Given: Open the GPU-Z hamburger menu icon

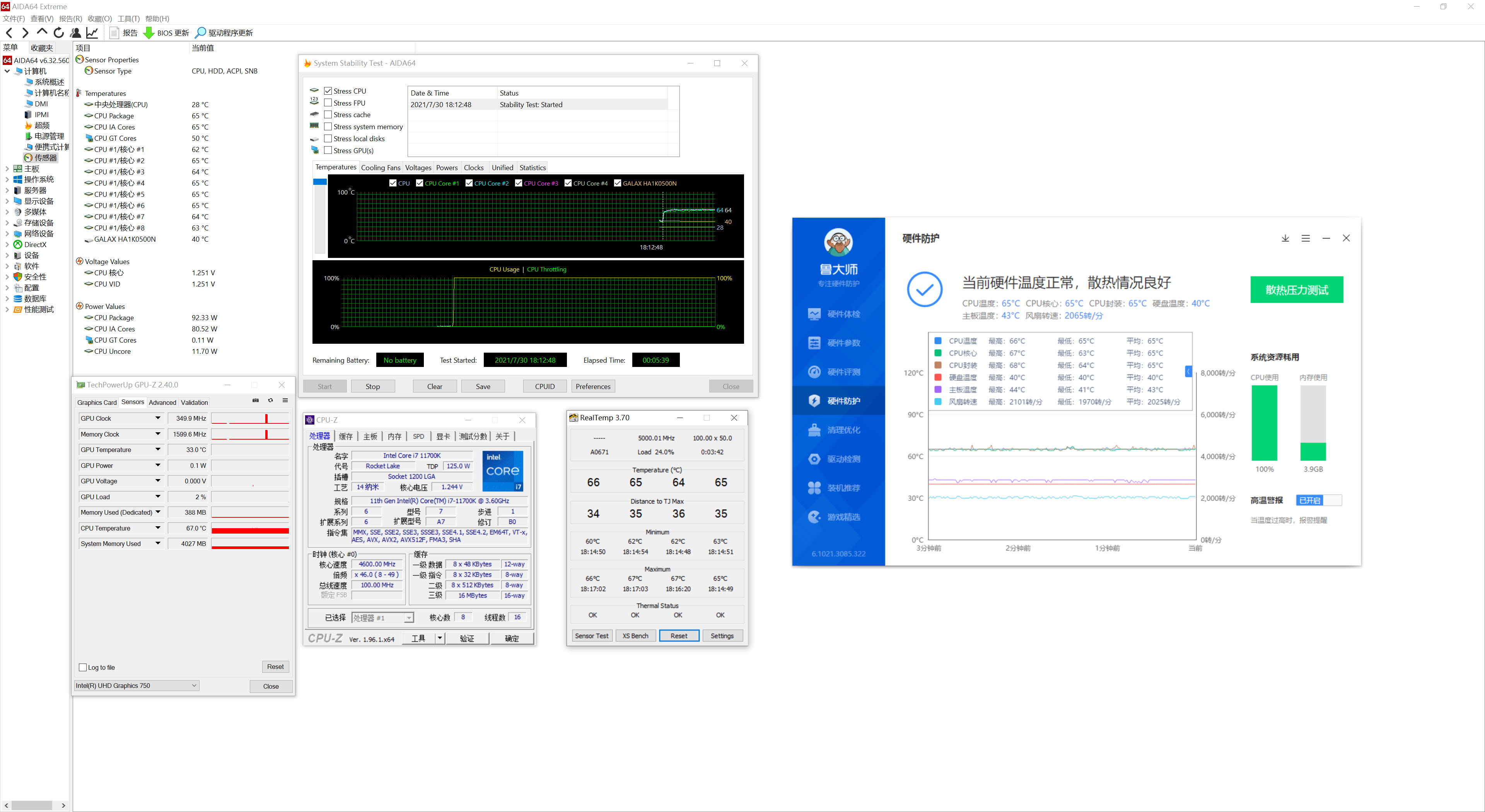Looking at the screenshot, I should click(x=285, y=401).
